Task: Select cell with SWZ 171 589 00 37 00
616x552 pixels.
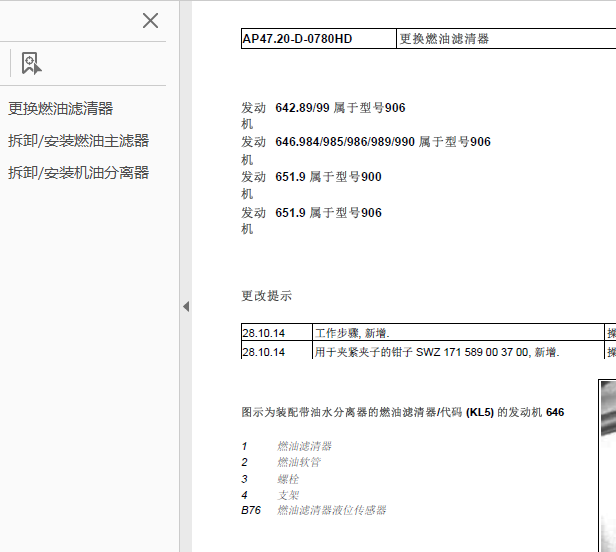Action: tap(458, 350)
